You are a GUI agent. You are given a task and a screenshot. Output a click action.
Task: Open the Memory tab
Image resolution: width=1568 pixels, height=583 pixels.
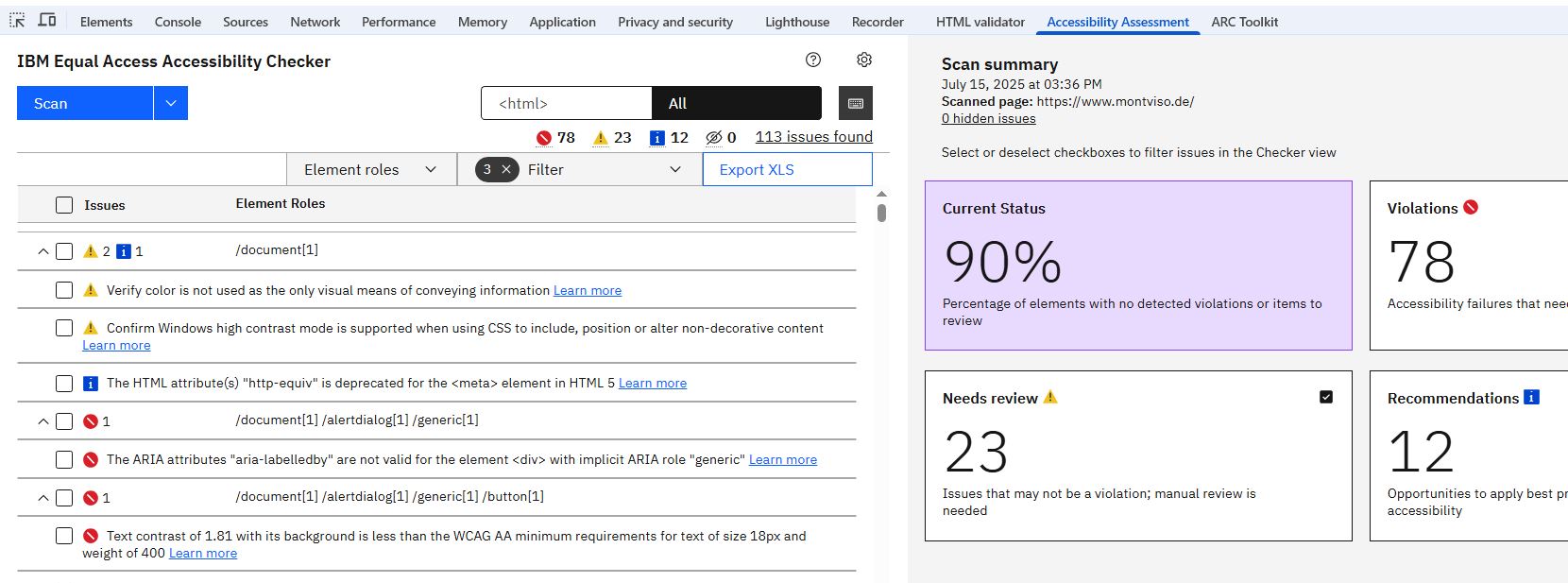tap(483, 22)
